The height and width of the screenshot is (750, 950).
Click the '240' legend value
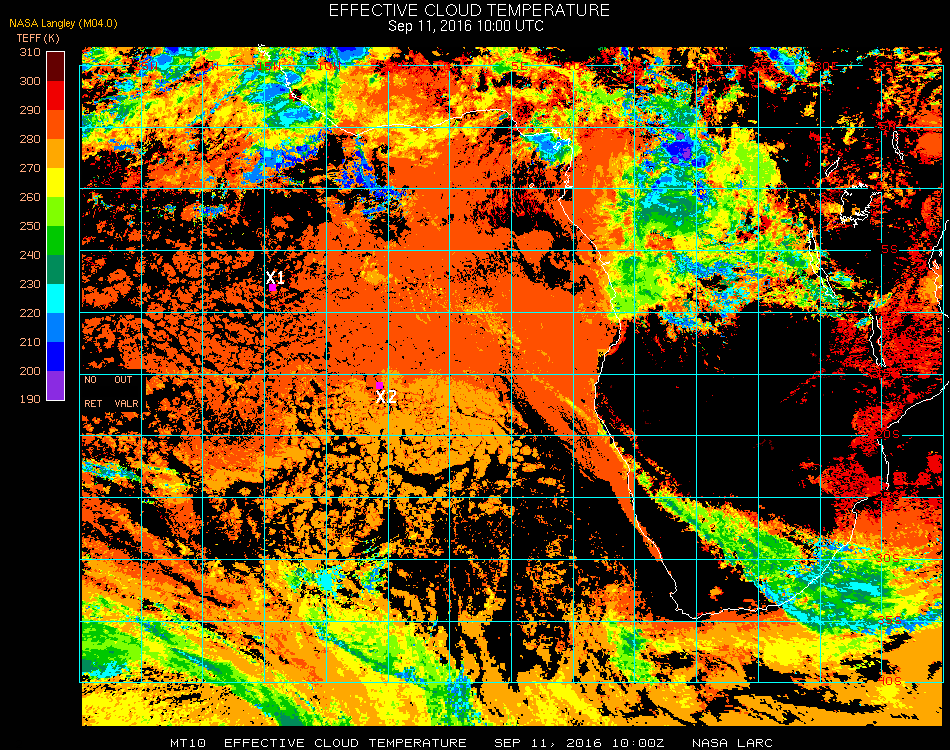[30, 255]
